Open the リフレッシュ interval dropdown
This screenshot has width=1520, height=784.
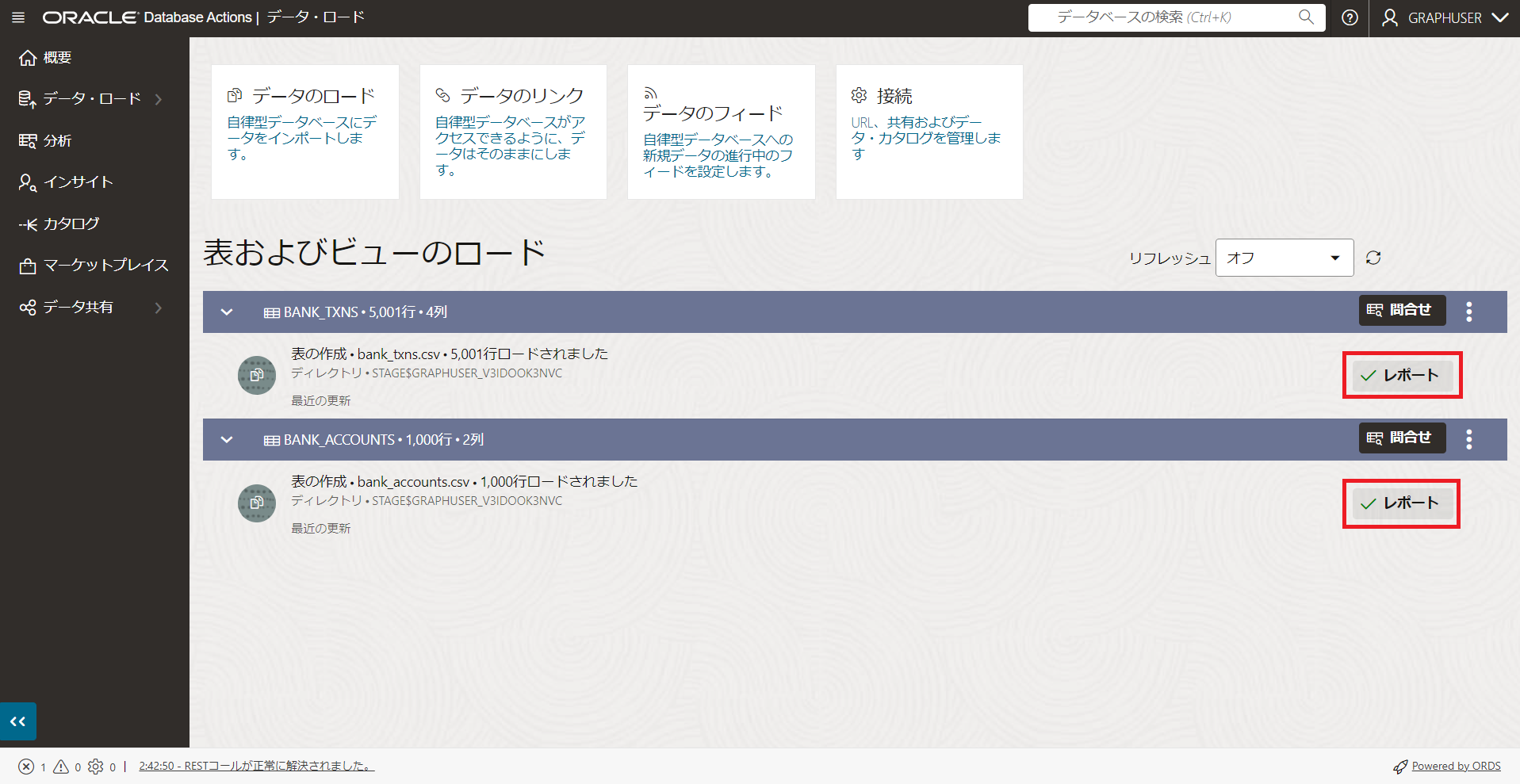1283,257
